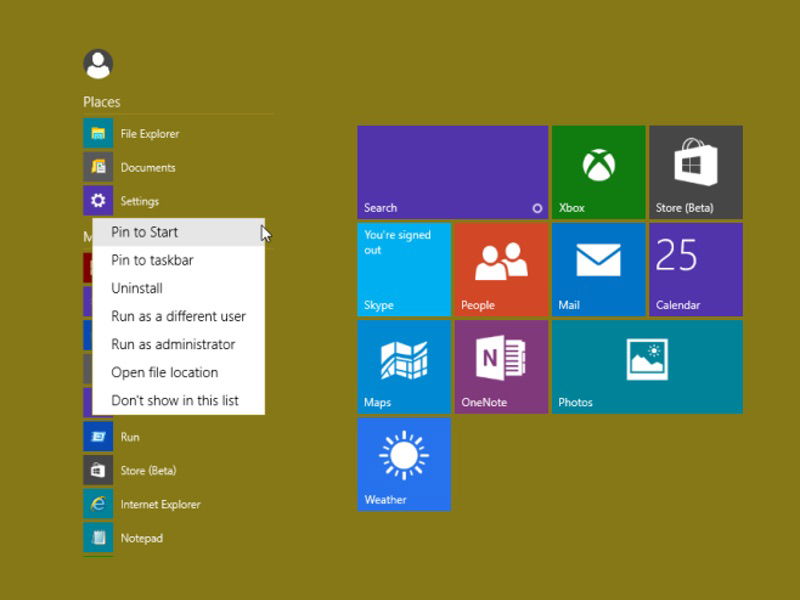Open the Xbox tile
800x600 pixels.
tap(598, 172)
